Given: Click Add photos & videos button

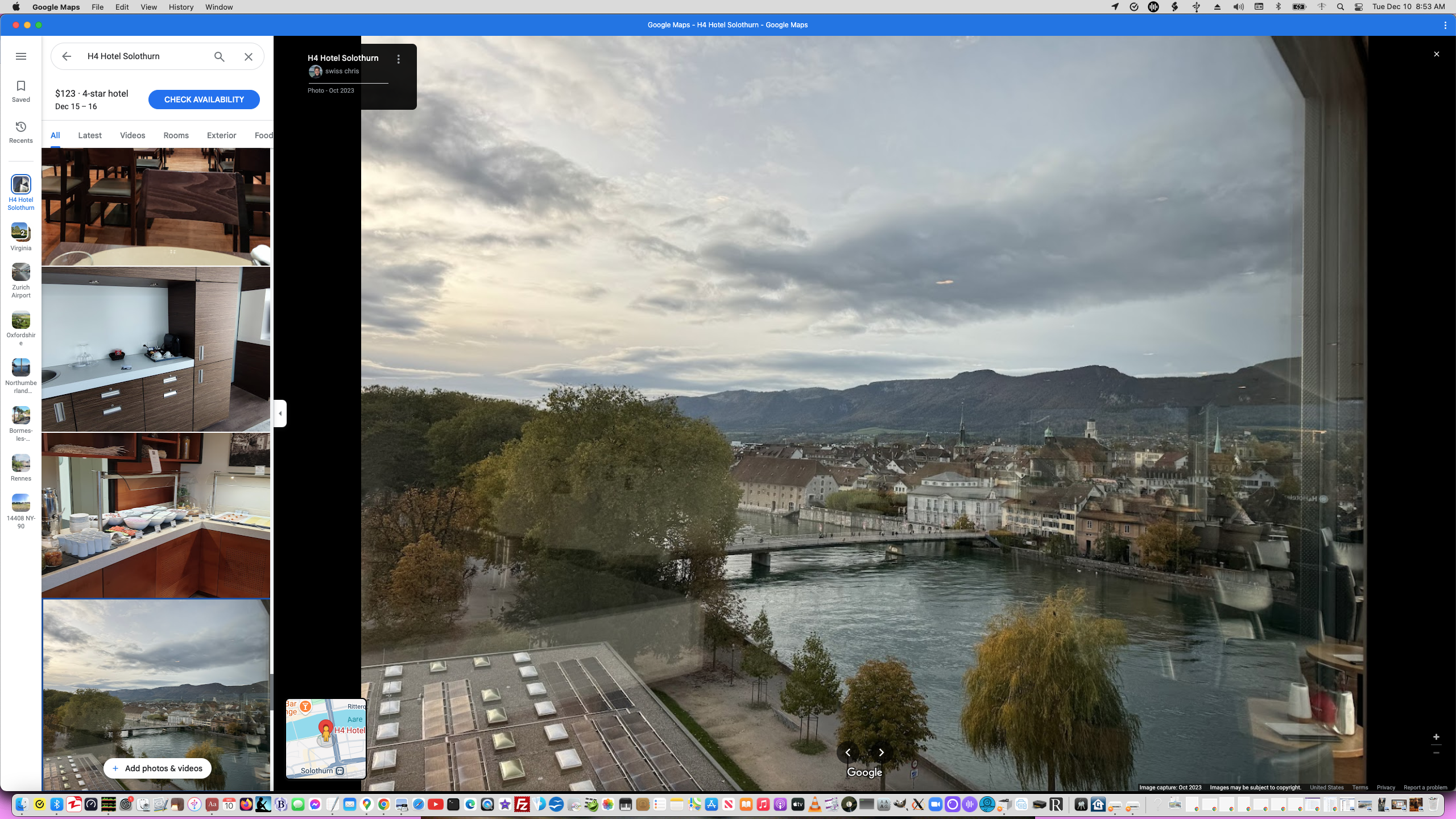Looking at the screenshot, I should click(x=158, y=768).
